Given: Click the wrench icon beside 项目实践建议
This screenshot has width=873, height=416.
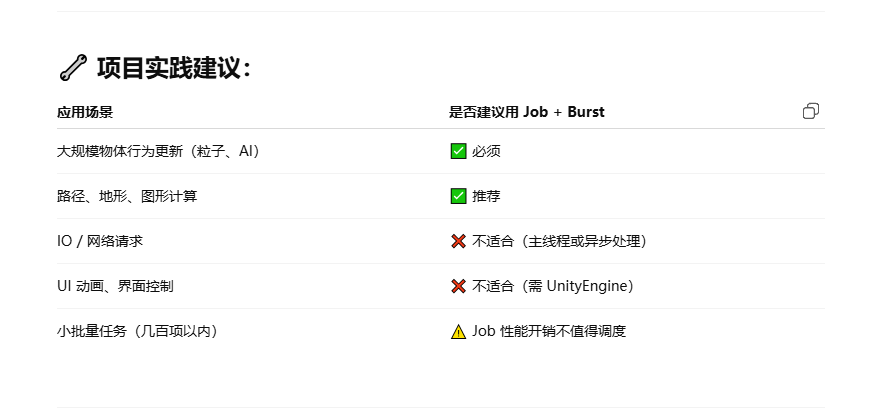Looking at the screenshot, I should (x=73, y=68).
